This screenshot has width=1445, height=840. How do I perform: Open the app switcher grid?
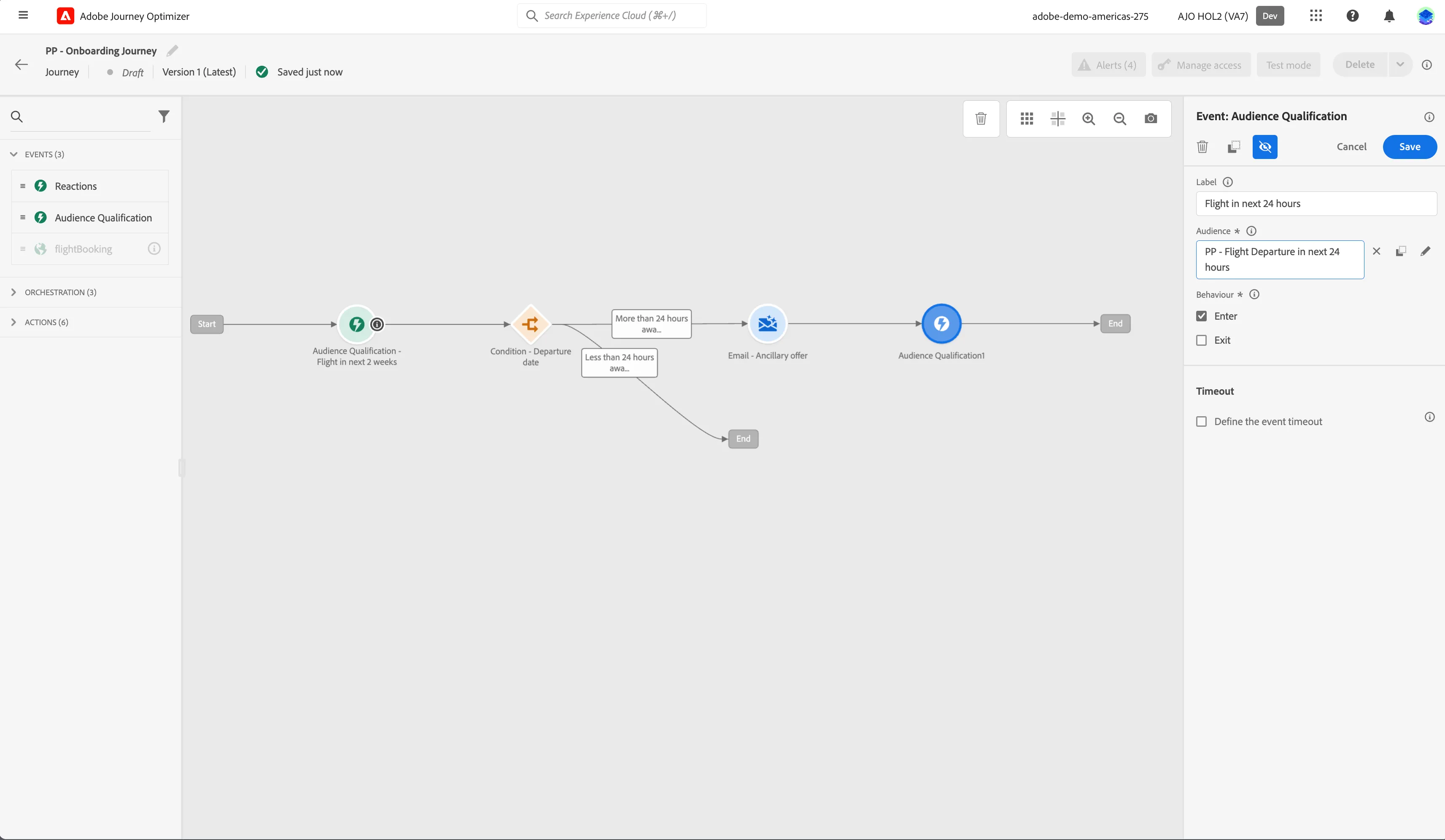[1316, 16]
